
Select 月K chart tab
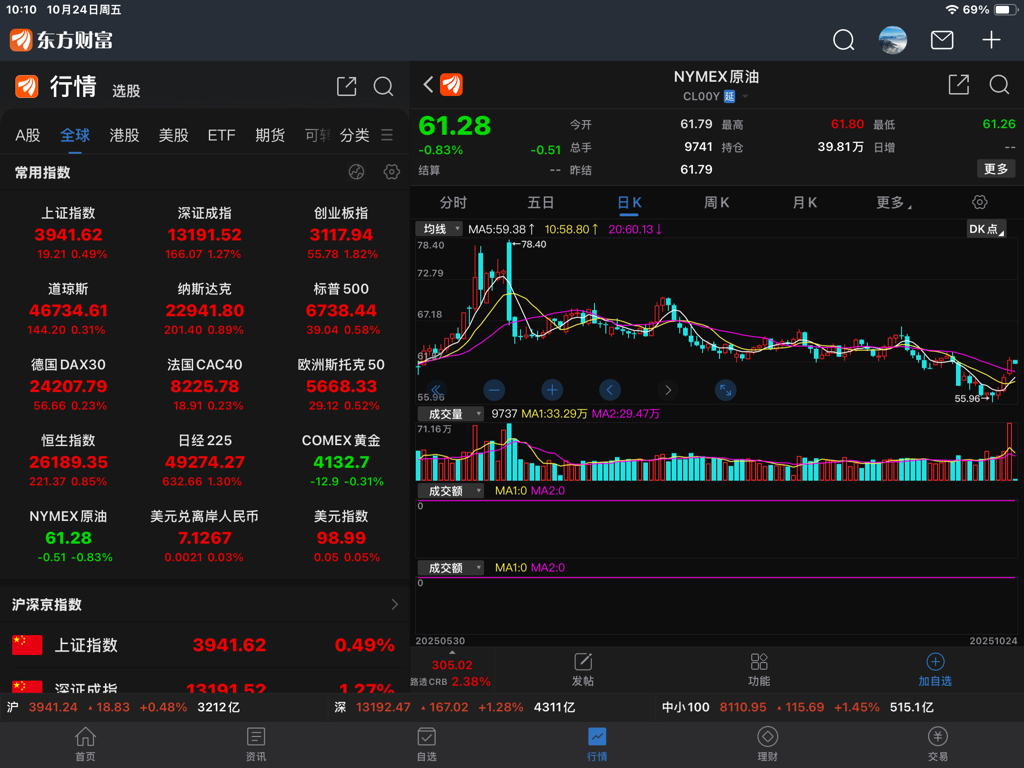point(805,202)
